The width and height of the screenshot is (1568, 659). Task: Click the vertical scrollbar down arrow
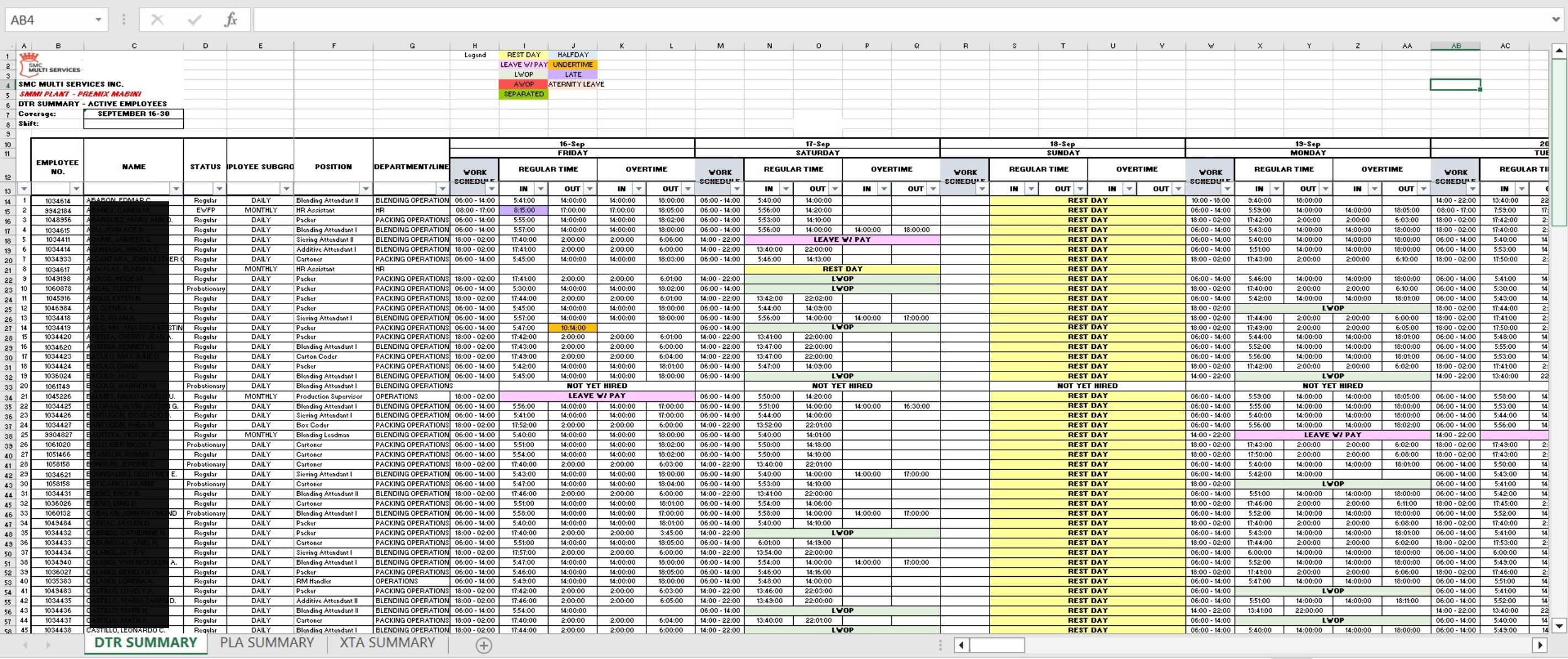pos(1559,625)
